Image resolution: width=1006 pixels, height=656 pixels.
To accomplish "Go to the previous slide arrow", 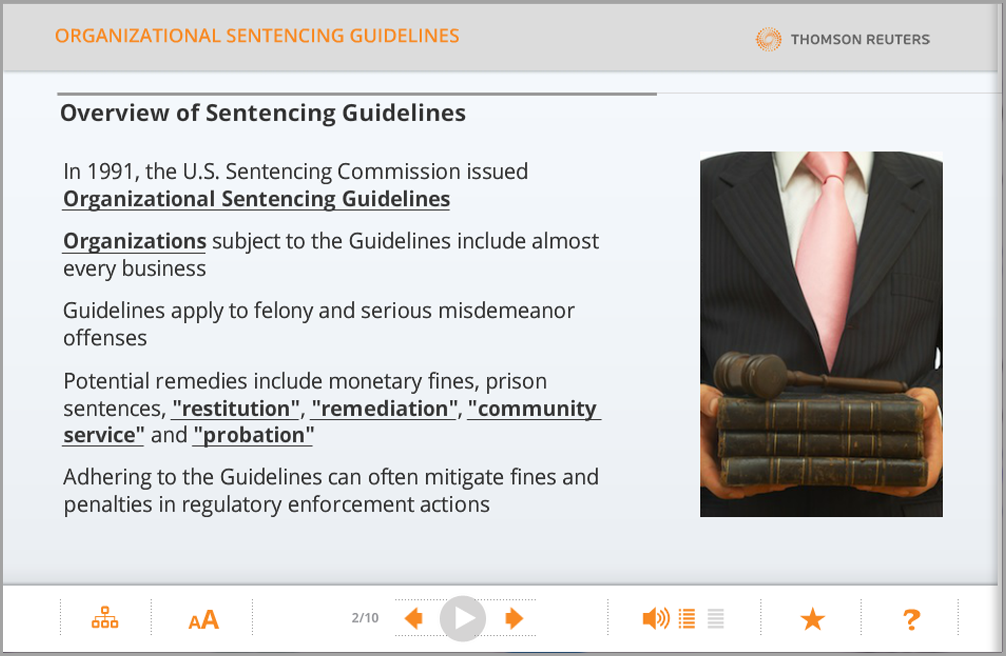I will pyautogui.click(x=413, y=619).
